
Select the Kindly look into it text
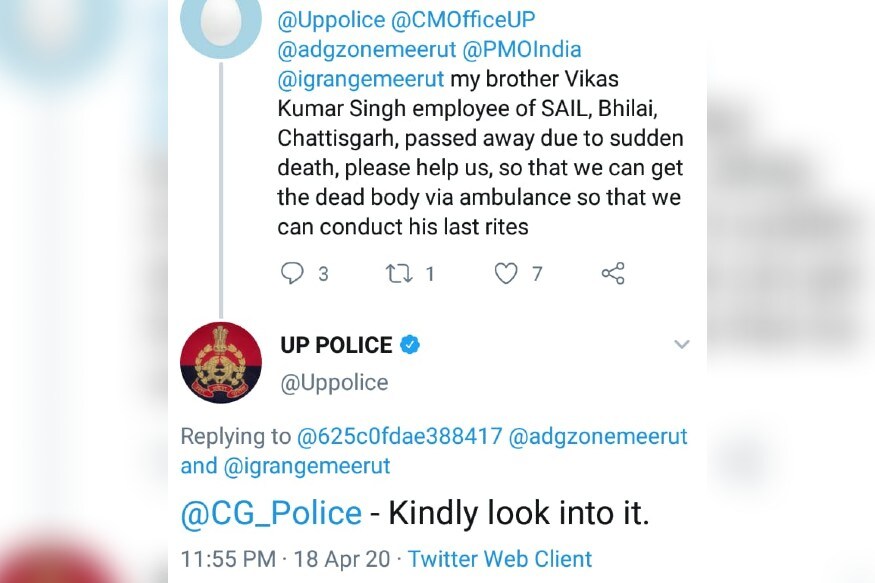pos(519,513)
